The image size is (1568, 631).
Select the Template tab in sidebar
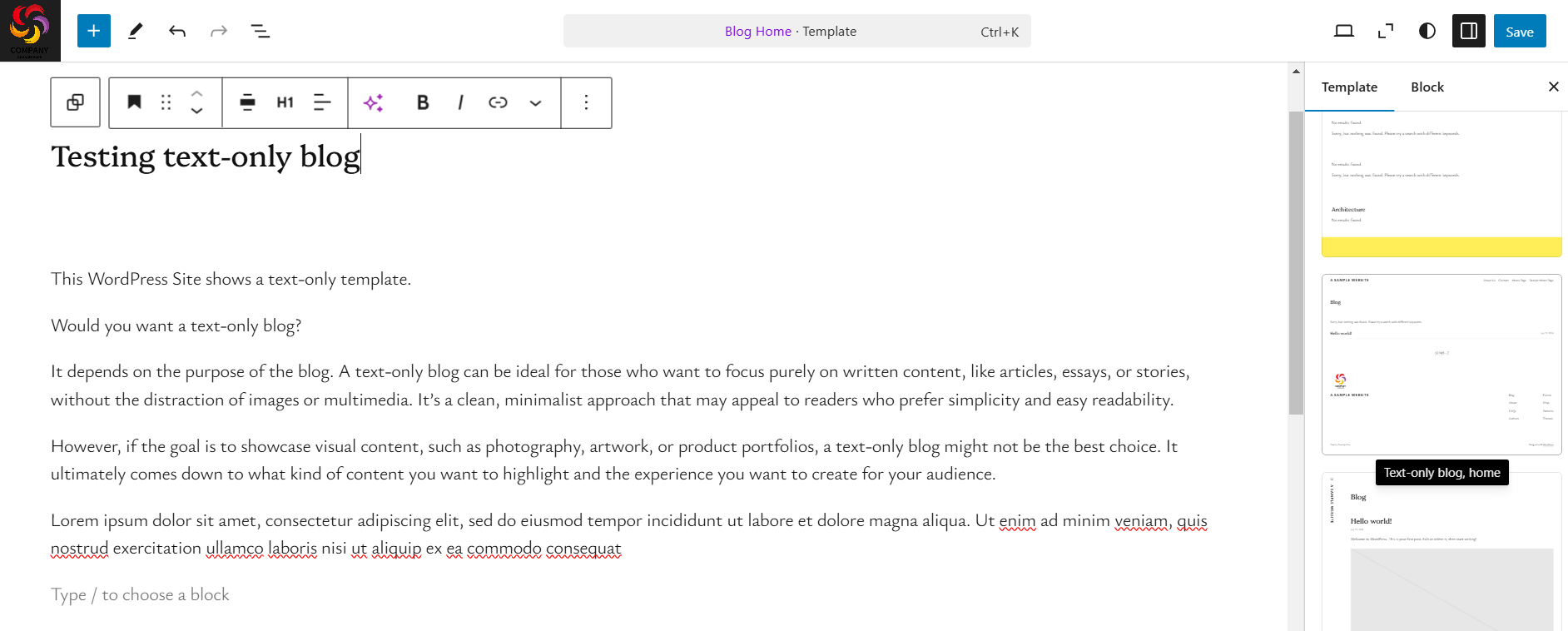click(1349, 87)
